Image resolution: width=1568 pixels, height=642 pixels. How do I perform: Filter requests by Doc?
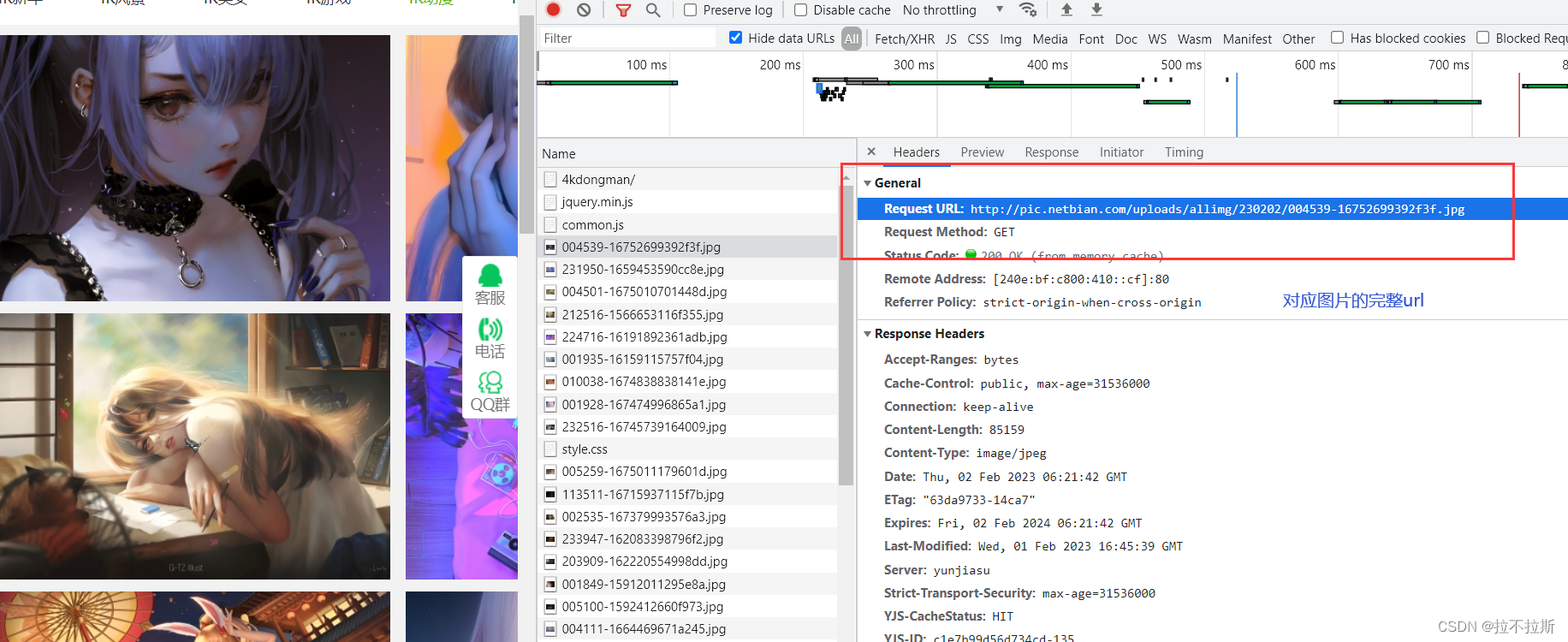[x=1126, y=39]
